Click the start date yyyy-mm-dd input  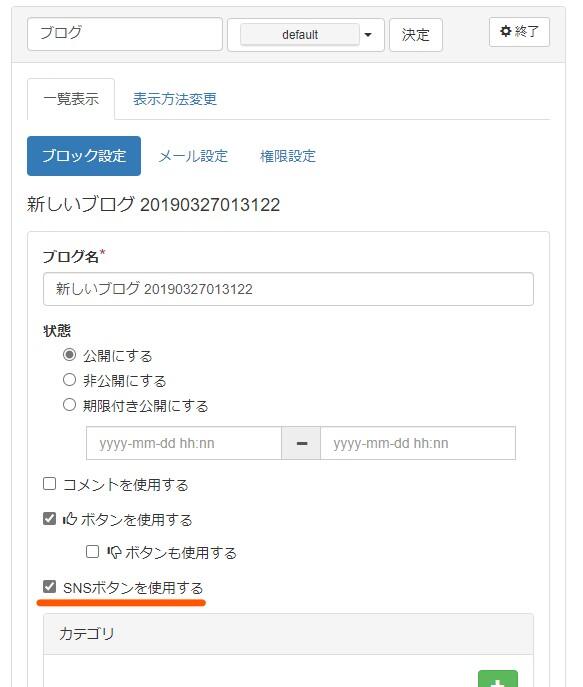pyautogui.click(x=184, y=443)
